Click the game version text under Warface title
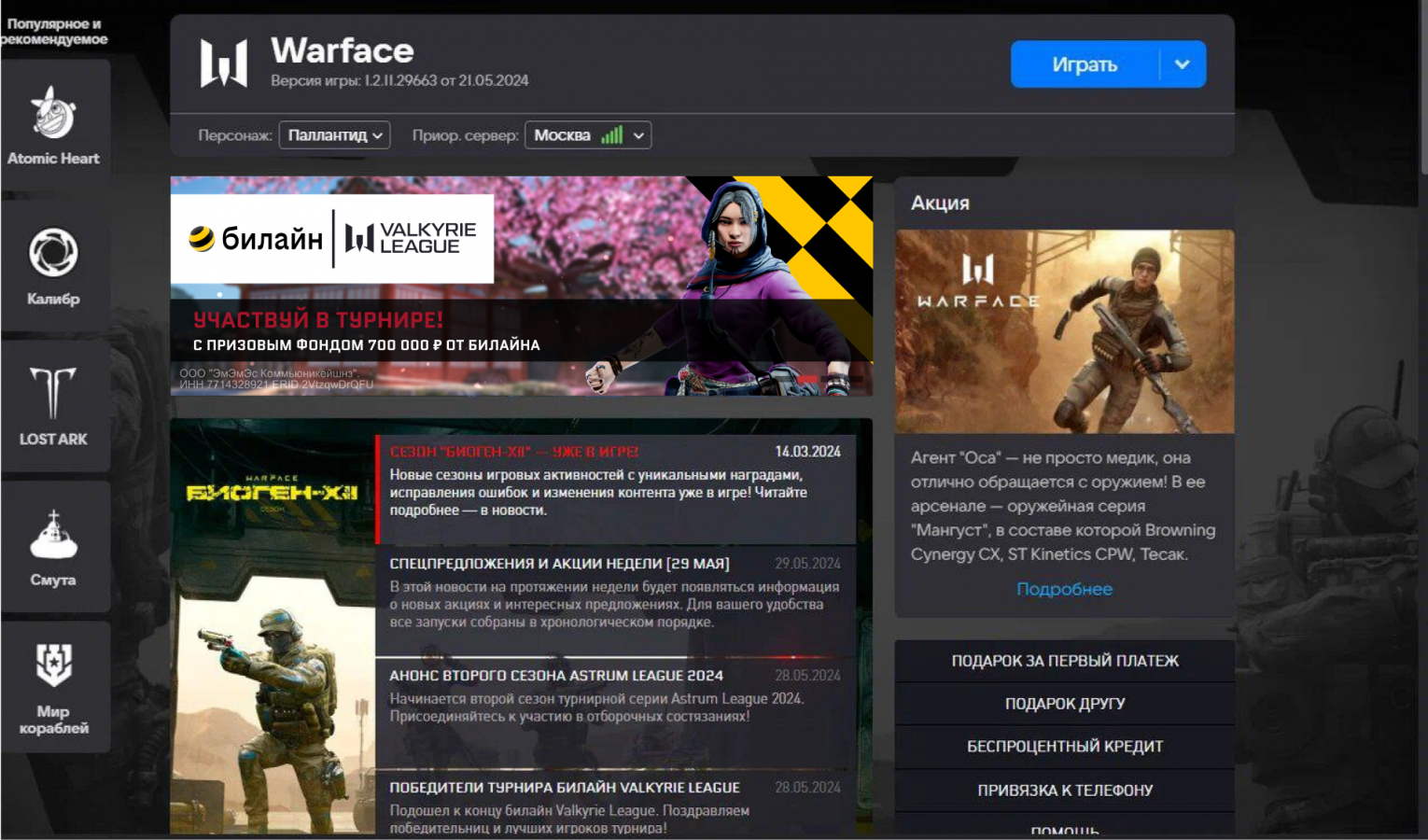This screenshot has width=1428, height=840. [399, 80]
